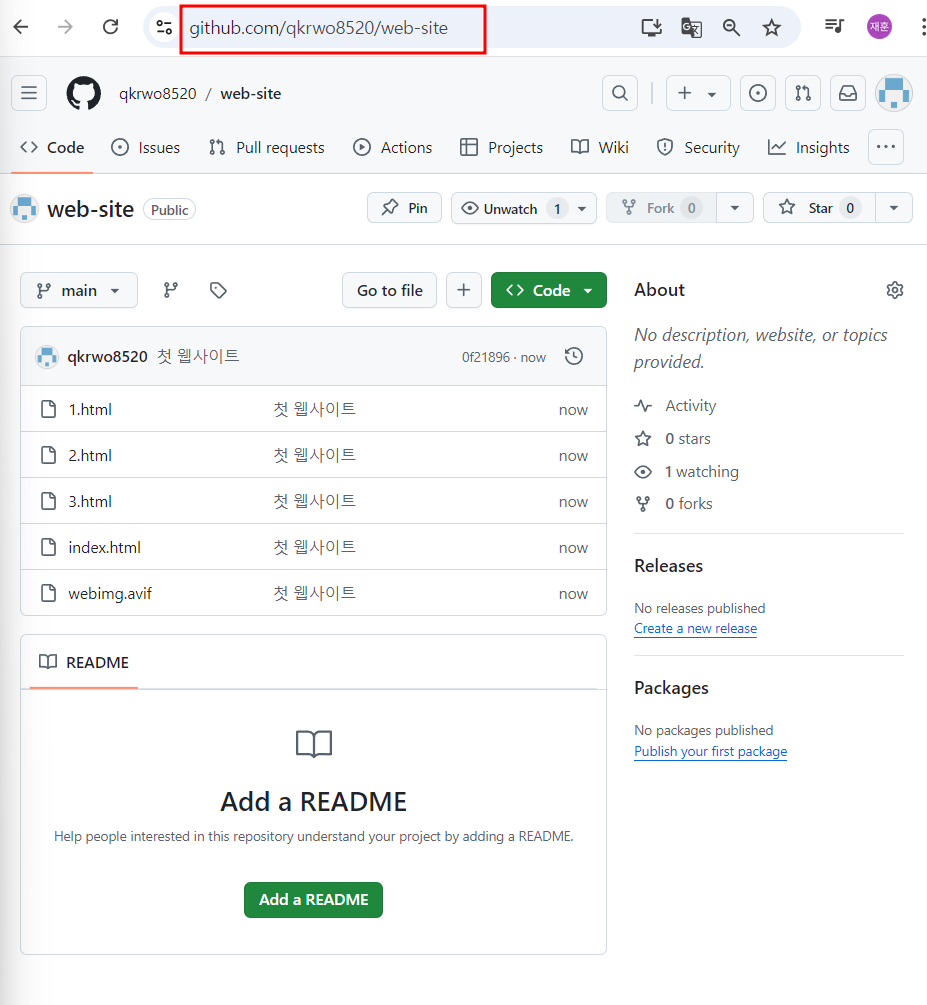Bookmark this page with the star icon

pyautogui.click(x=771, y=27)
